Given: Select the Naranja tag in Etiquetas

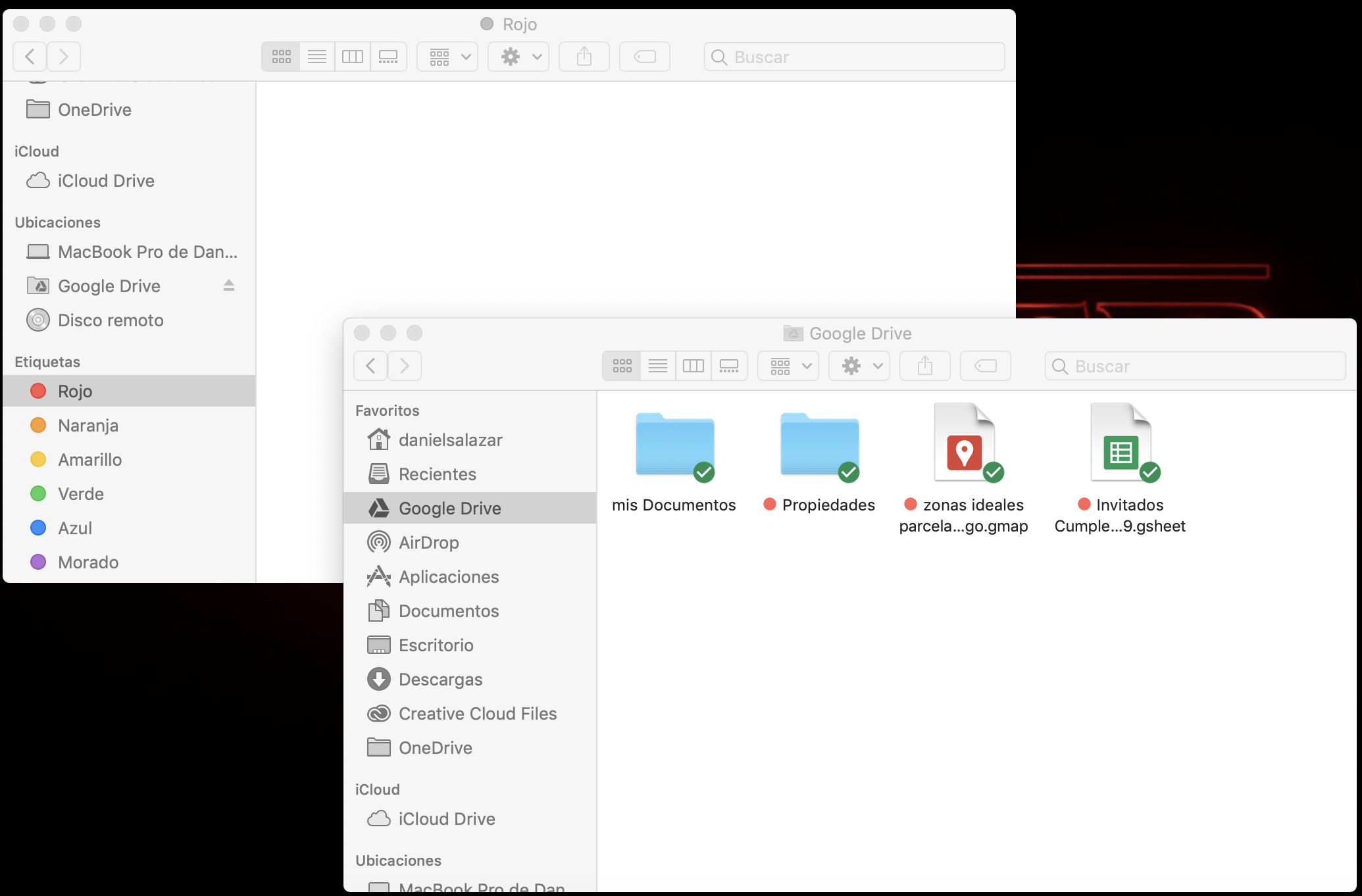Looking at the screenshot, I should point(88,426).
